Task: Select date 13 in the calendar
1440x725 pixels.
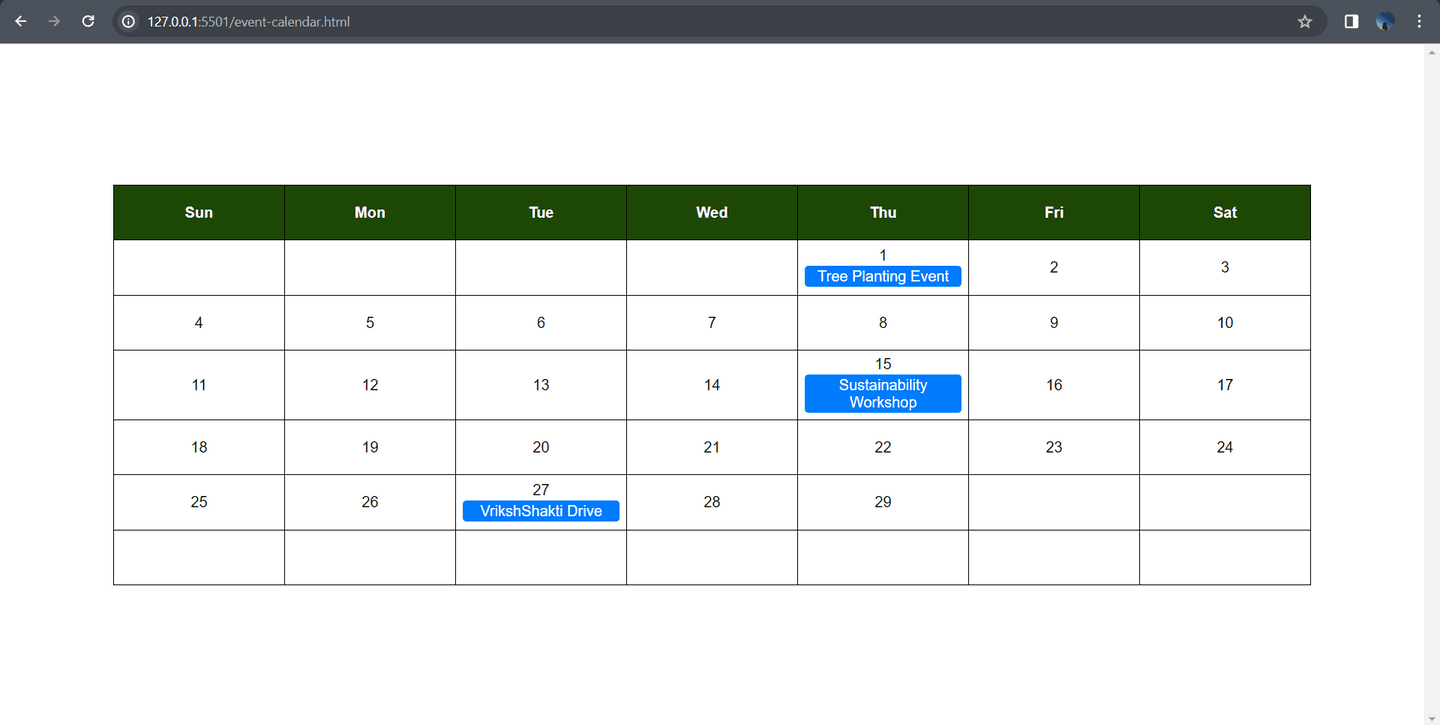Action: [541, 385]
